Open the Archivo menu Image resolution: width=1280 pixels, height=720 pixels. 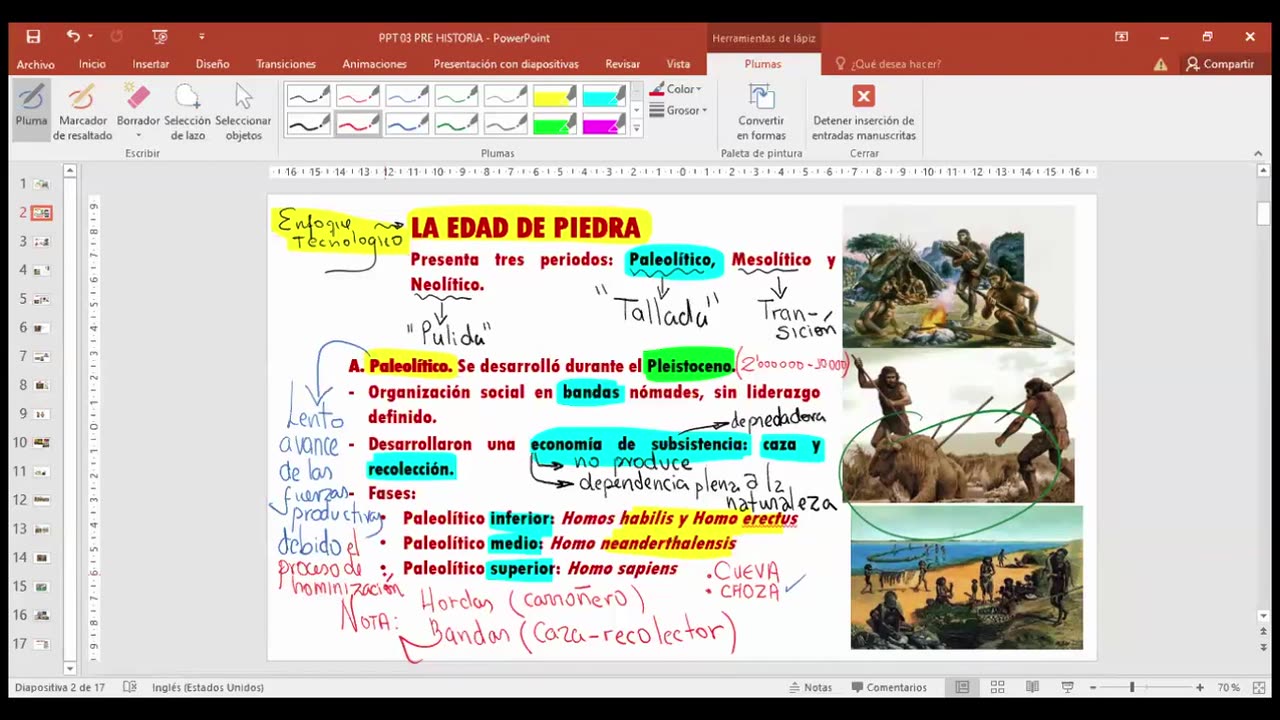(x=36, y=64)
